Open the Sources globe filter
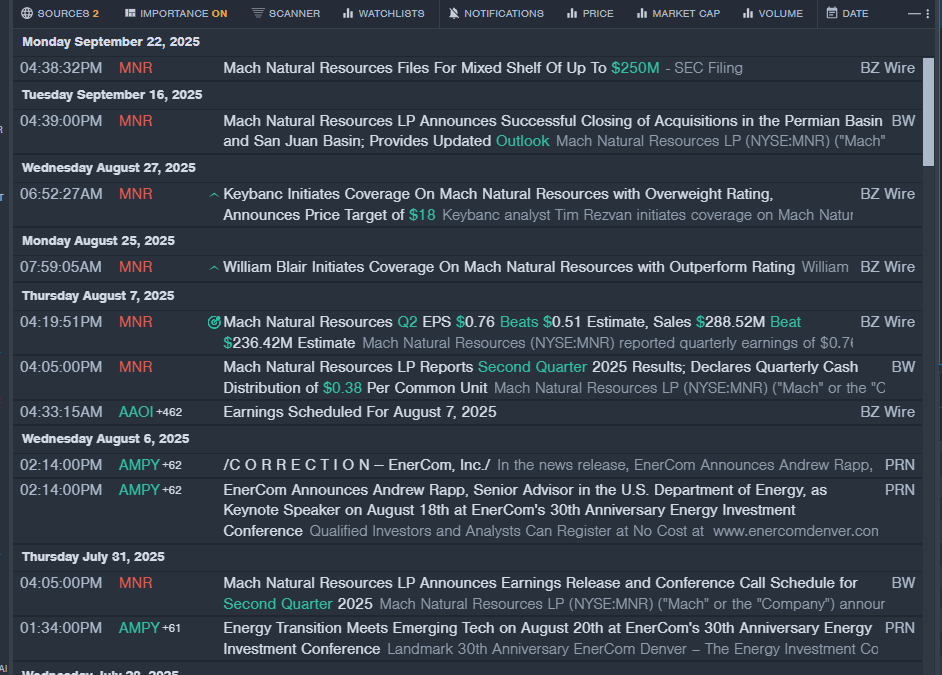942x675 pixels. click(x=27, y=14)
